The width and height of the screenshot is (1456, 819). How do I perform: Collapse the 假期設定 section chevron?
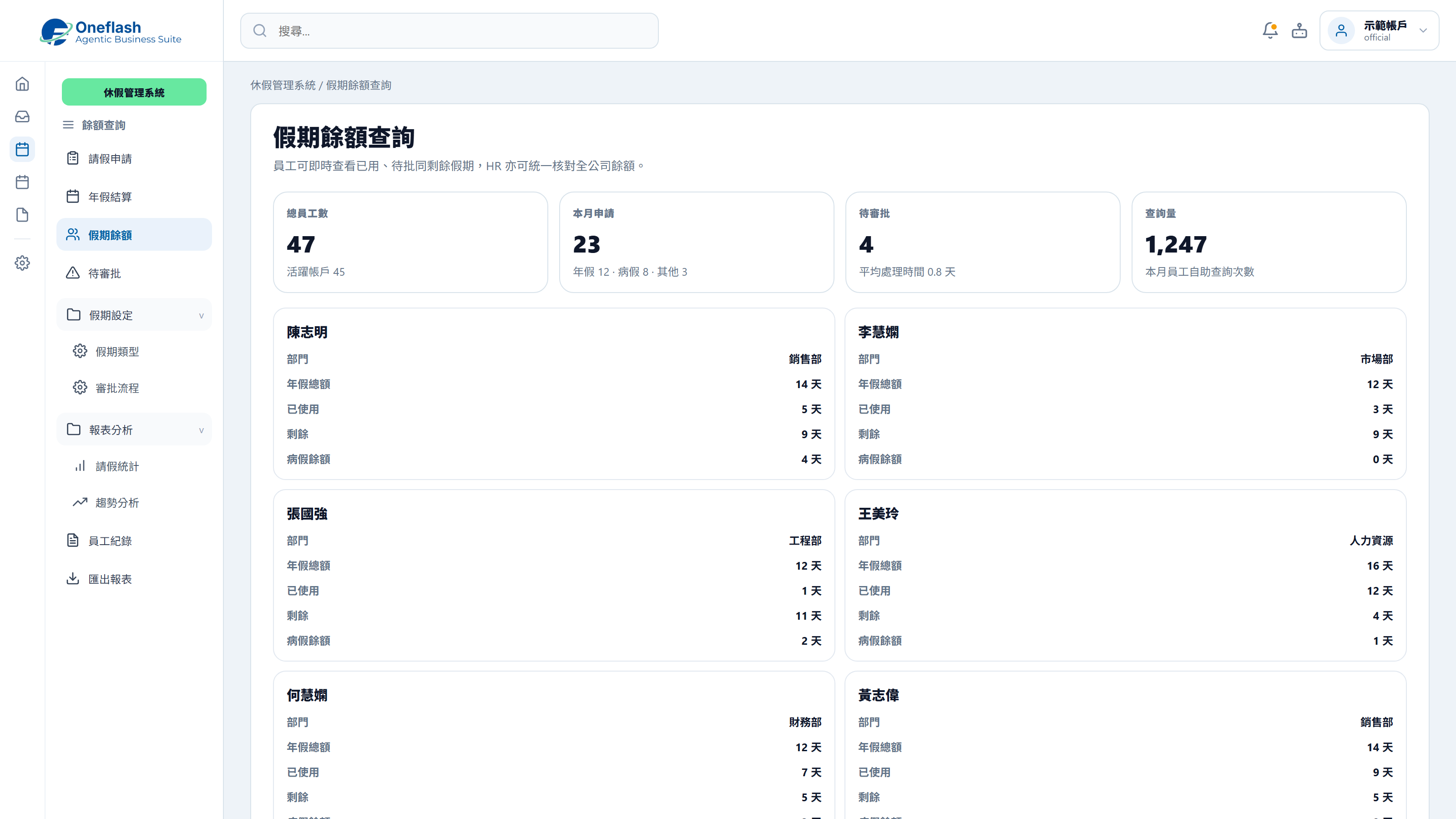[x=201, y=315]
